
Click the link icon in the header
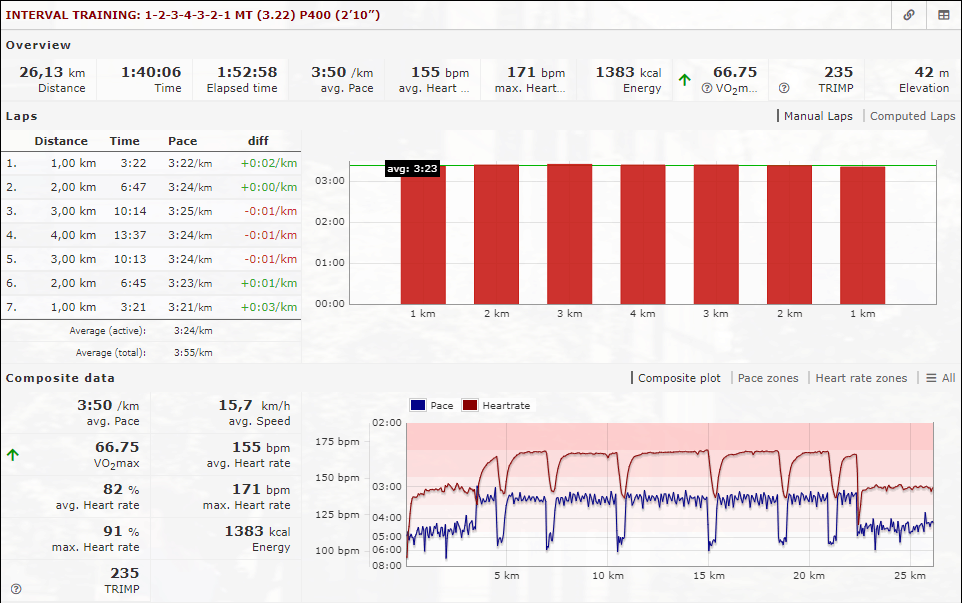click(x=909, y=15)
